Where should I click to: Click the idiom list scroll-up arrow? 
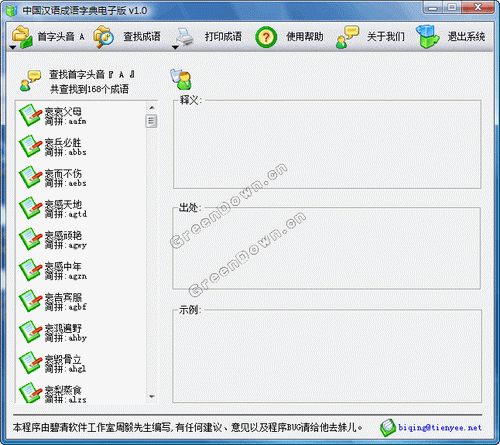152,108
